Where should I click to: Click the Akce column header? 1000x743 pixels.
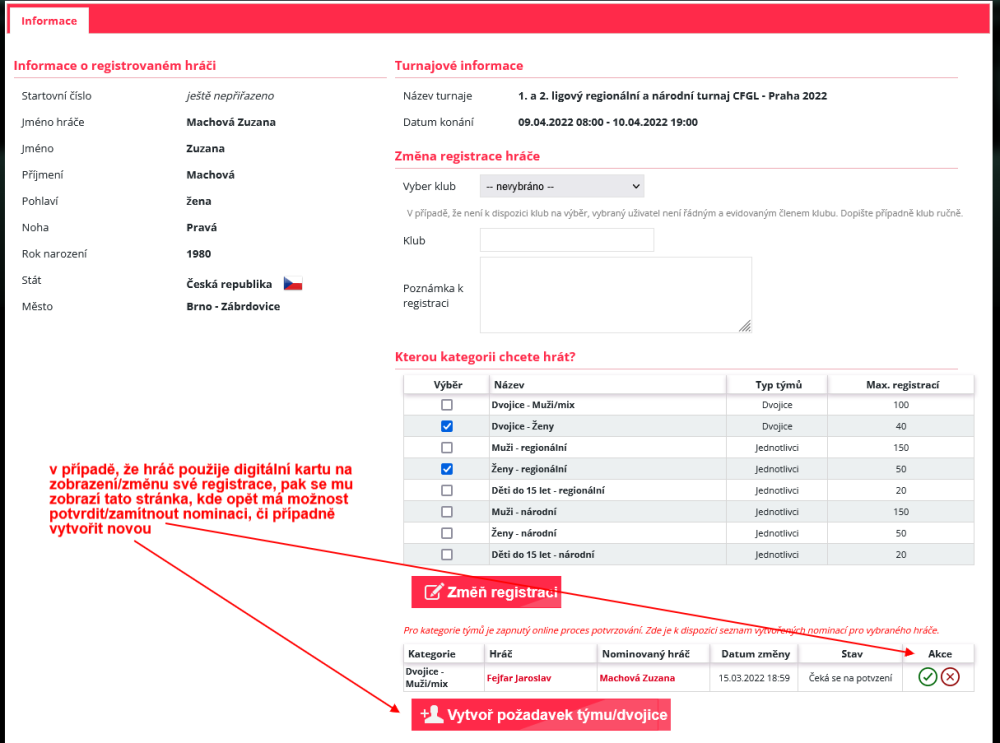(939, 654)
